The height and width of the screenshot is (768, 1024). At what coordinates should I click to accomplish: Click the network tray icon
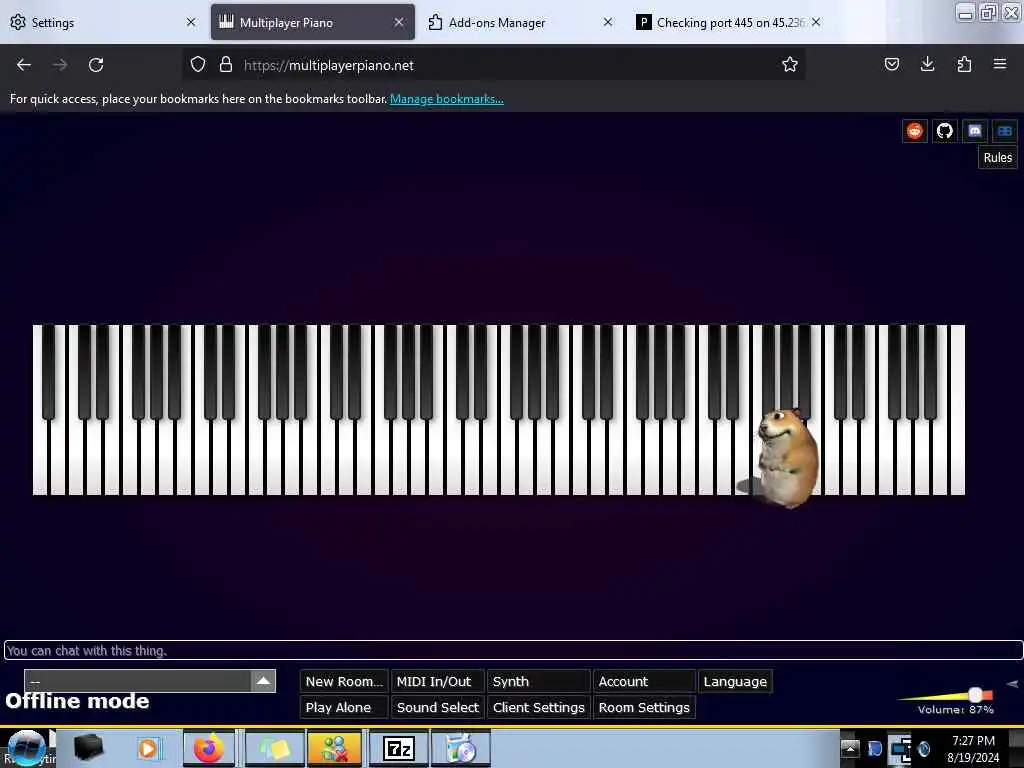tap(900, 749)
